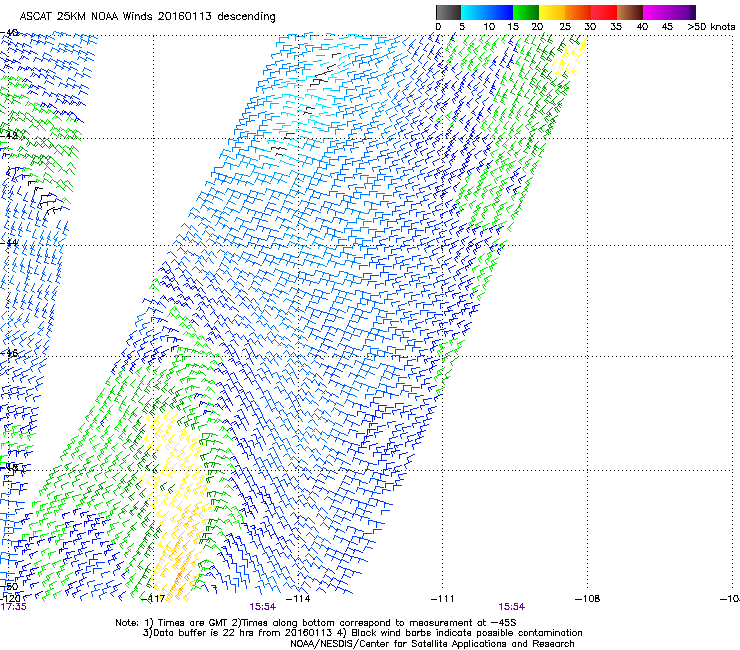
Task: Click the '15:54' time stamp near -114
Action: (x=262, y=607)
